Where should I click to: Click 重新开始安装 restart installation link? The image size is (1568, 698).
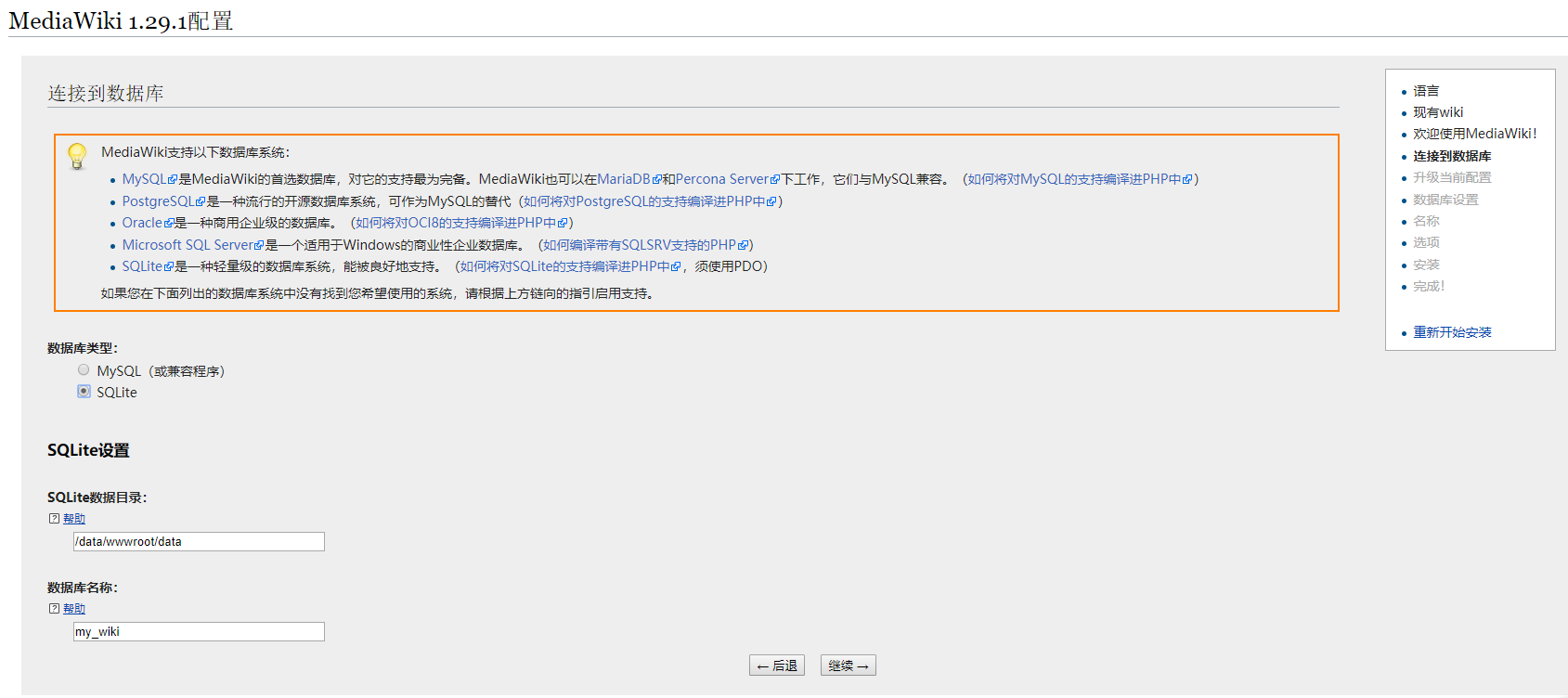coord(1452,332)
